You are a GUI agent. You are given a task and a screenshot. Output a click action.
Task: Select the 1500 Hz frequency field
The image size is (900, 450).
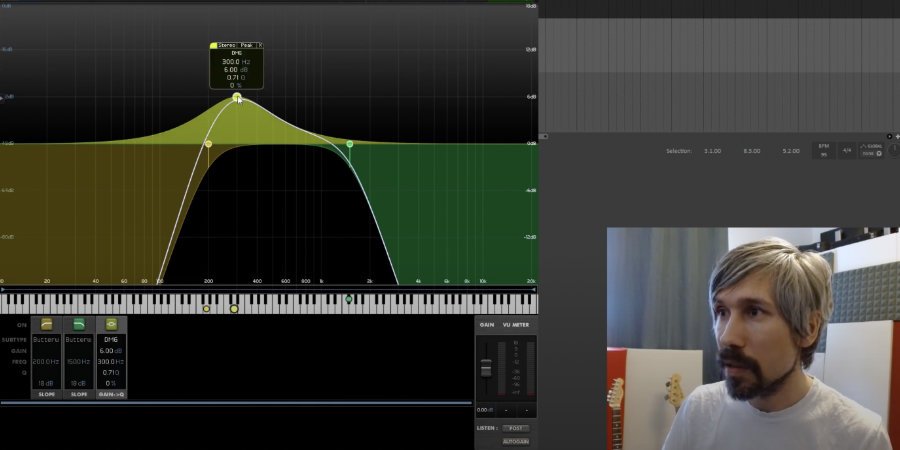click(x=79, y=362)
